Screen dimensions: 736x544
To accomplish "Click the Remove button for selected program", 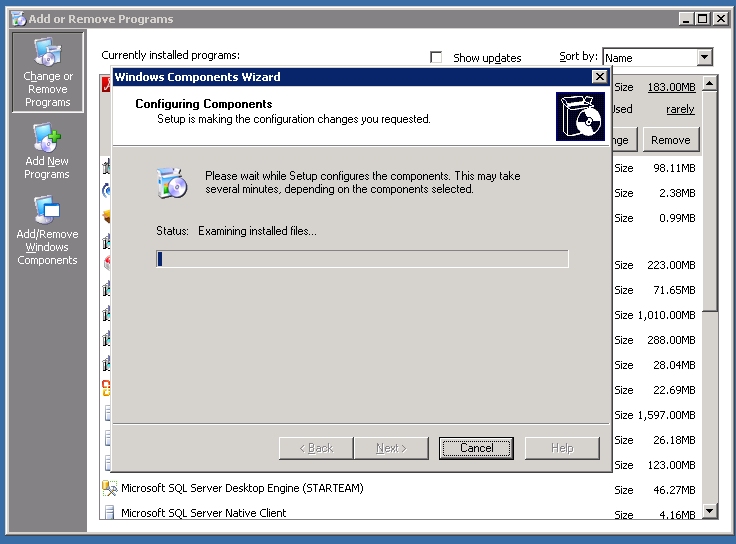I will click(x=671, y=140).
